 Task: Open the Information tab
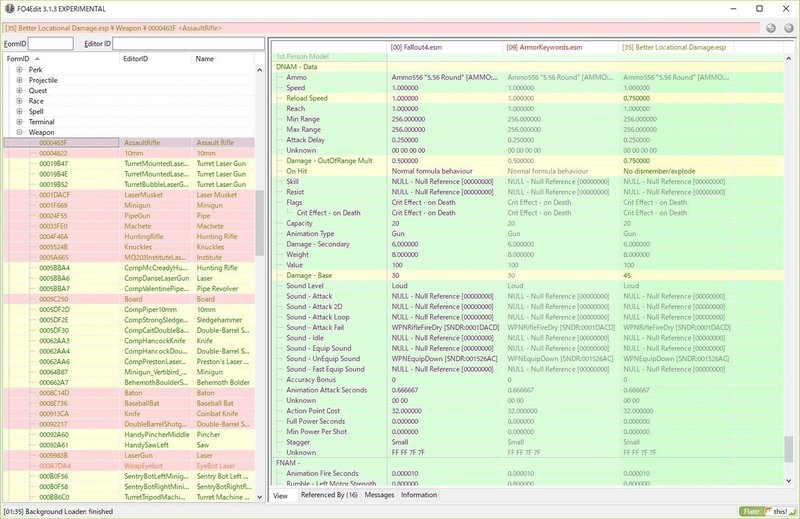[x=419, y=495]
